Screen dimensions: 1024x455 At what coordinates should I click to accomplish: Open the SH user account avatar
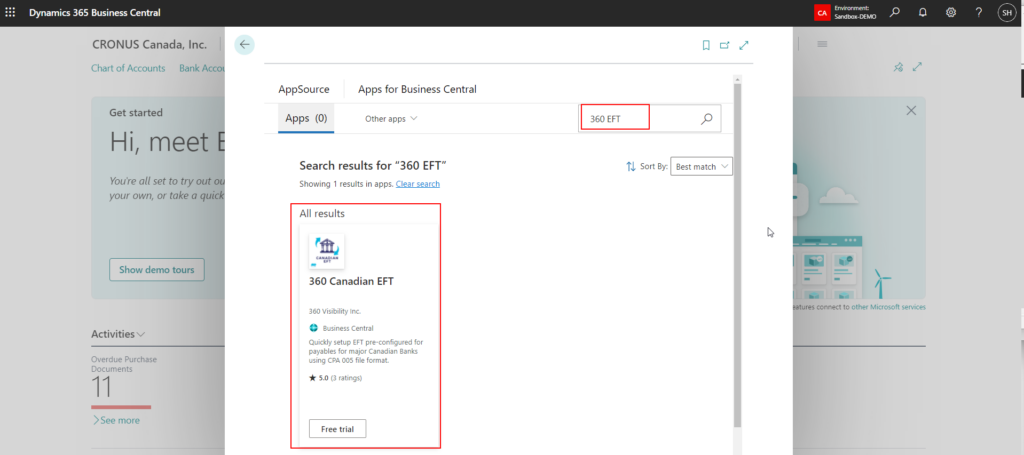tap(1007, 12)
